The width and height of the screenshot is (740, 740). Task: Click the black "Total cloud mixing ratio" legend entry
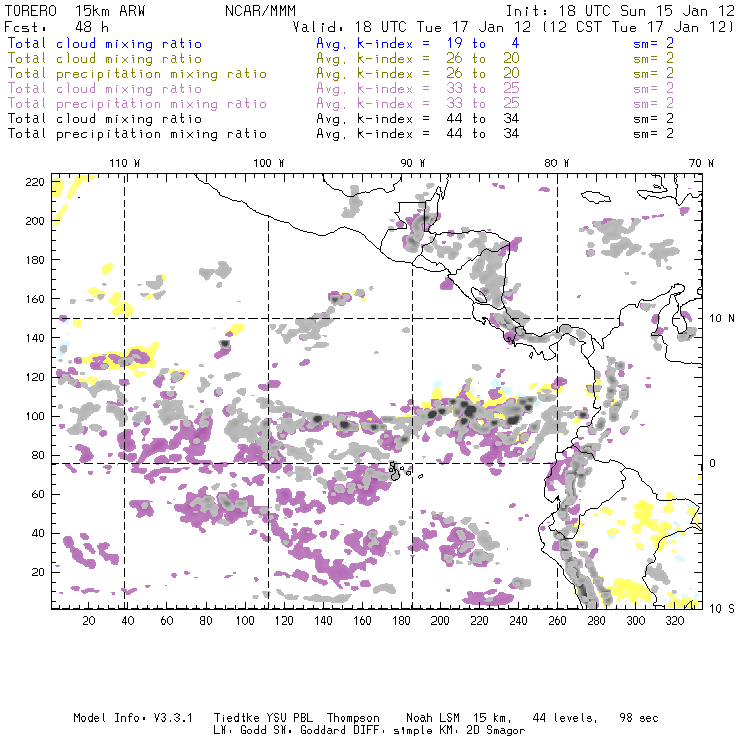(x=105, y=119)
